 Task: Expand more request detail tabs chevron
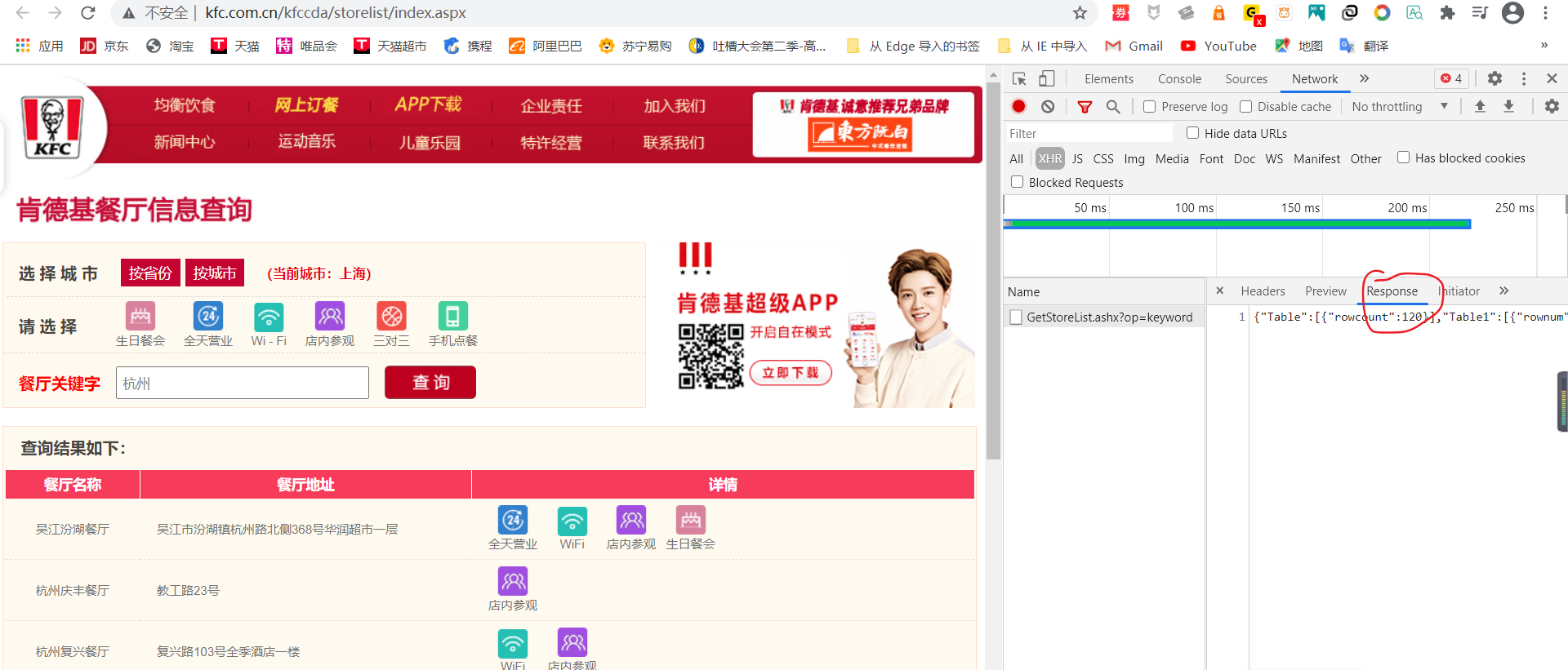[x=1503, y=291]
